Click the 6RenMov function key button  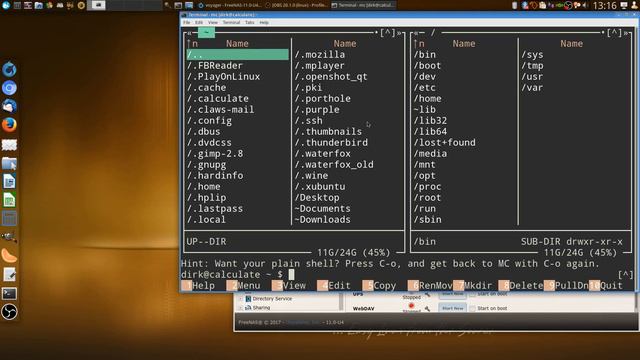[x=430, y=285]
